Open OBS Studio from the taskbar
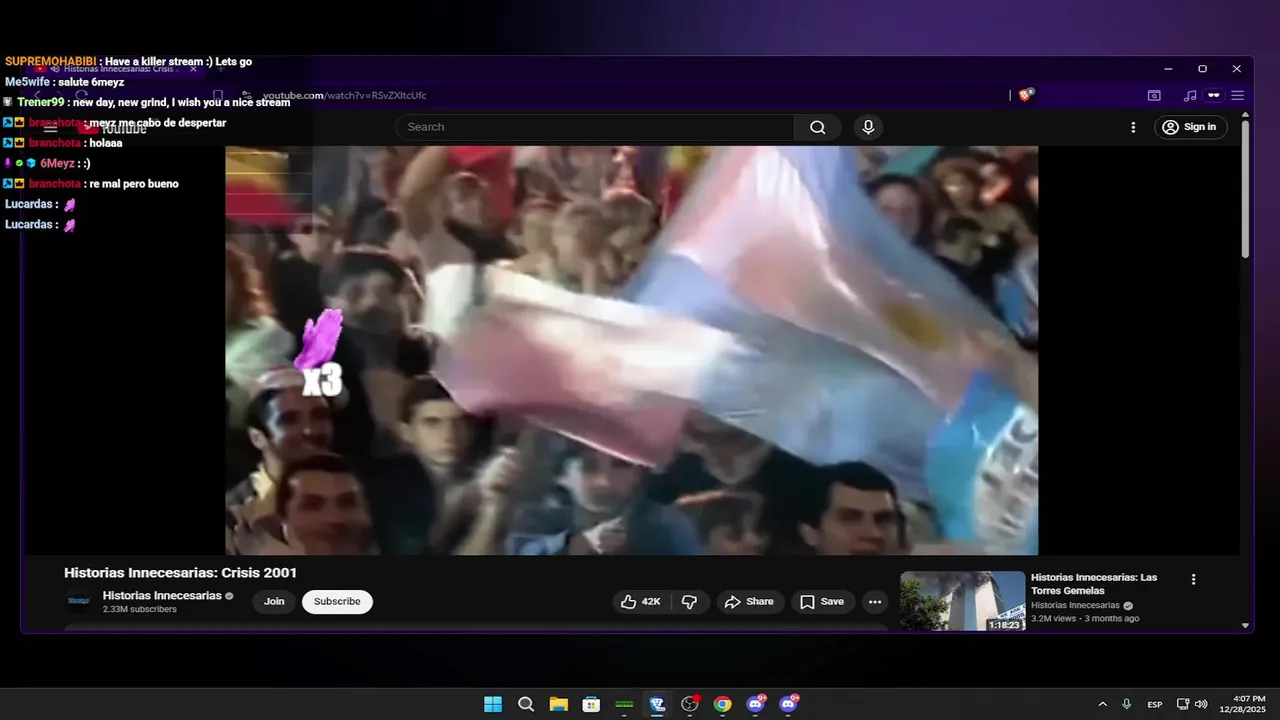Image resolution: width=1280 pixels, height=720 pixels. [x=690, y=704]
